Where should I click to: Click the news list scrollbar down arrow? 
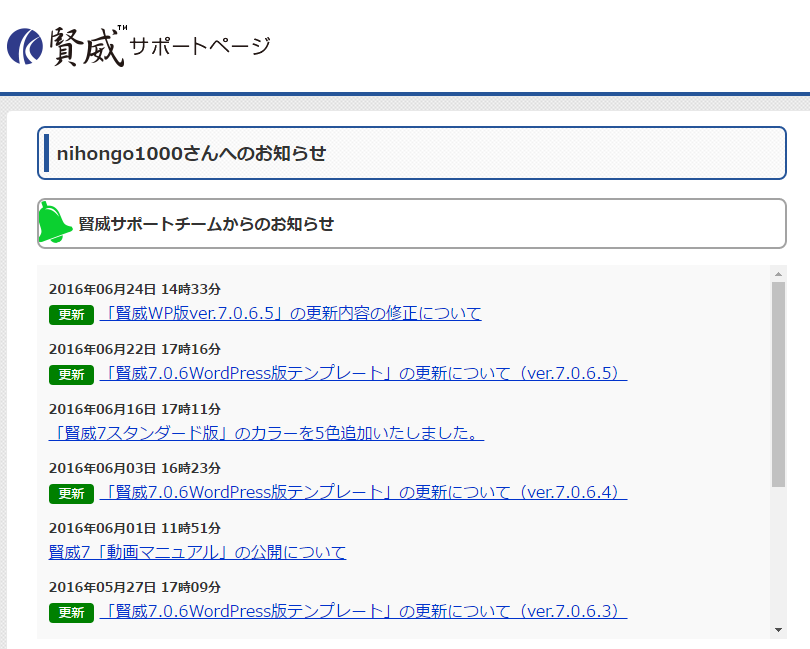pyautogui.click(x=778, y=630)
